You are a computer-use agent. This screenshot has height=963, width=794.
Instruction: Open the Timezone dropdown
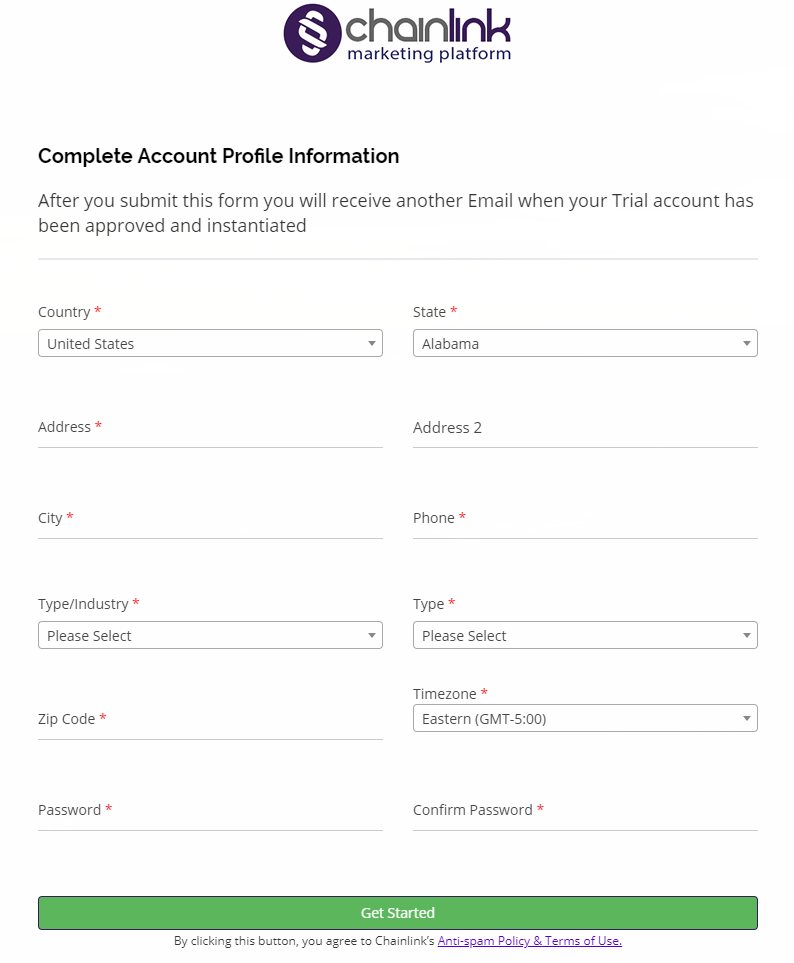(585, 718)
